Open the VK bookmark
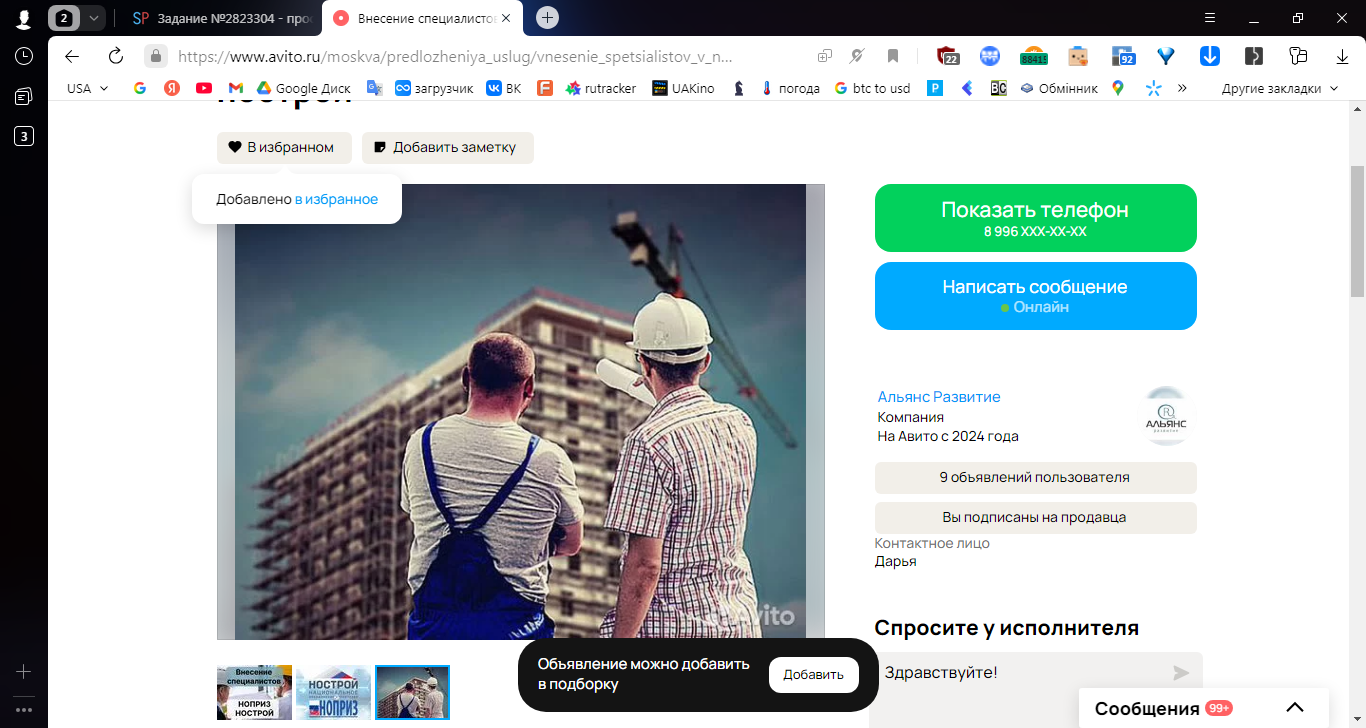The height and width of the screenshot is (728, 1366). pos(504,88)
